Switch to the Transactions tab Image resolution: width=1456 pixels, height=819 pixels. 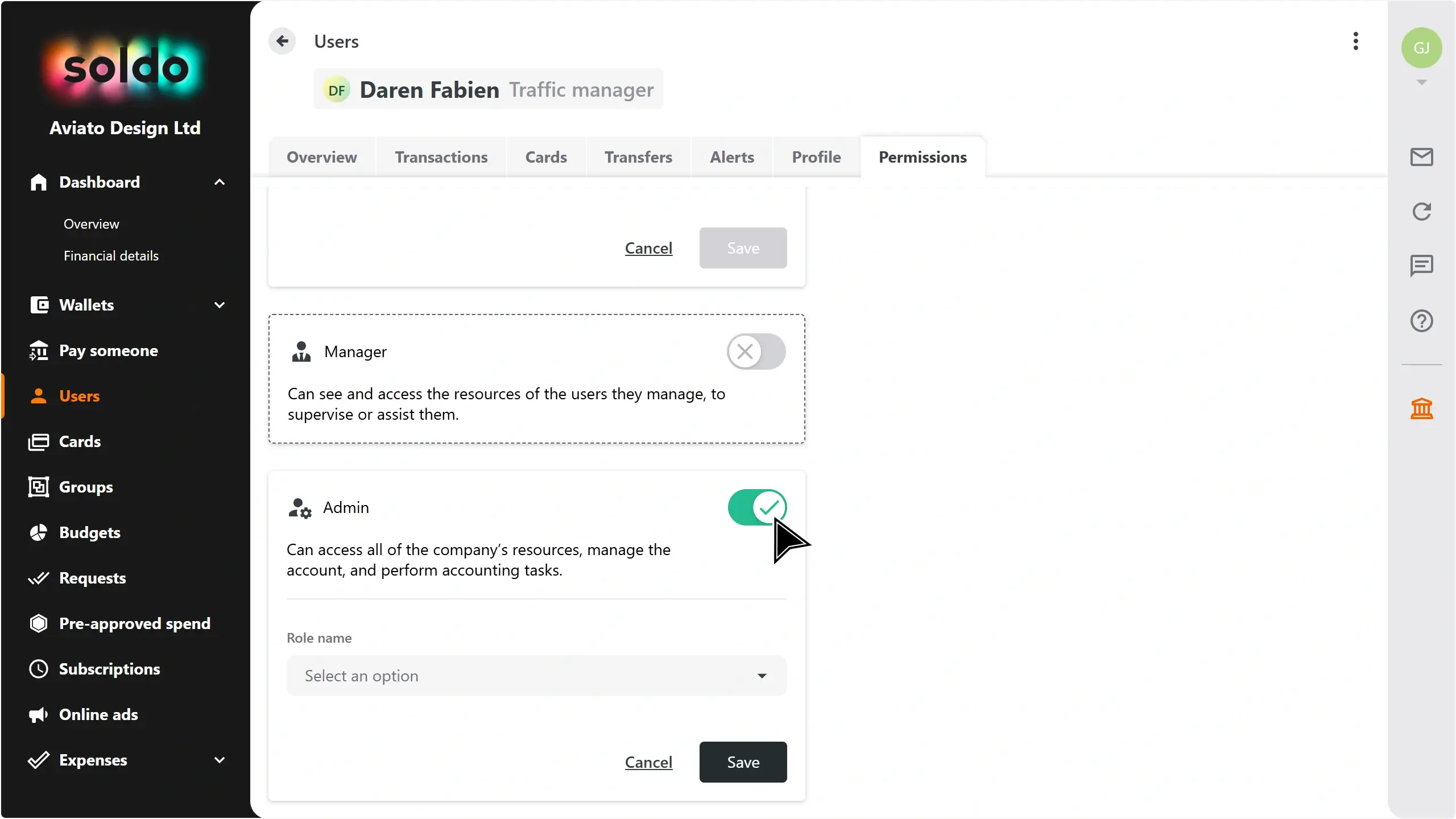(441, 157)
